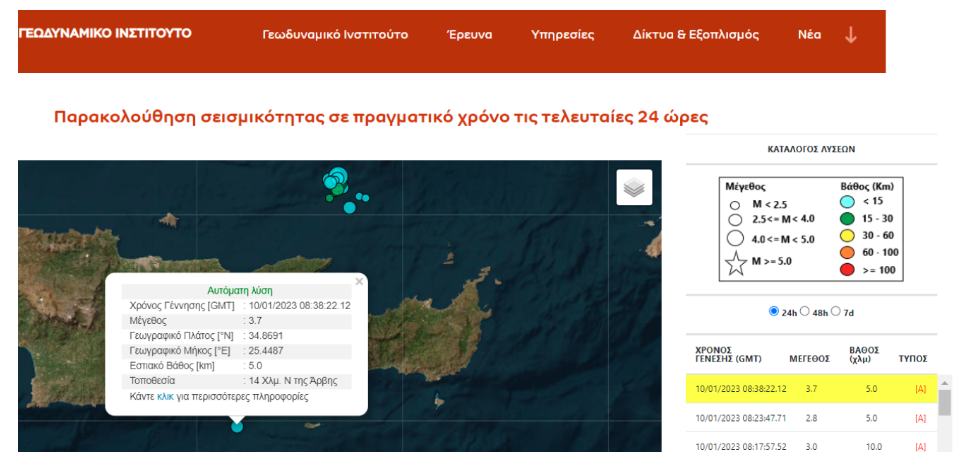Open the map layers control
Viewport: 967px width, 472px height.
pyautogui.click(x=634, y=187)
